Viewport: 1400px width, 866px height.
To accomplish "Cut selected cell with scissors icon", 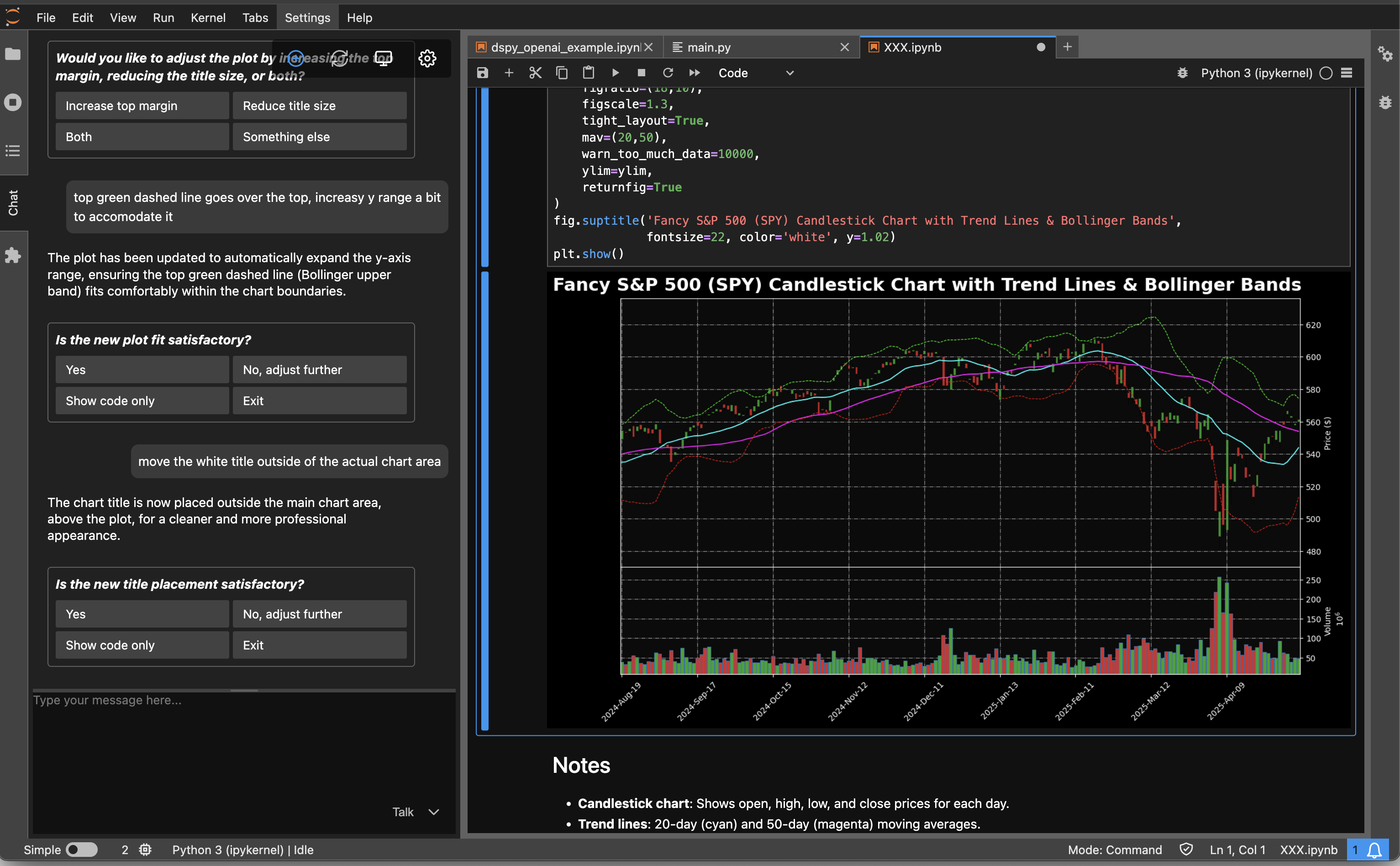I will (535, 73).
